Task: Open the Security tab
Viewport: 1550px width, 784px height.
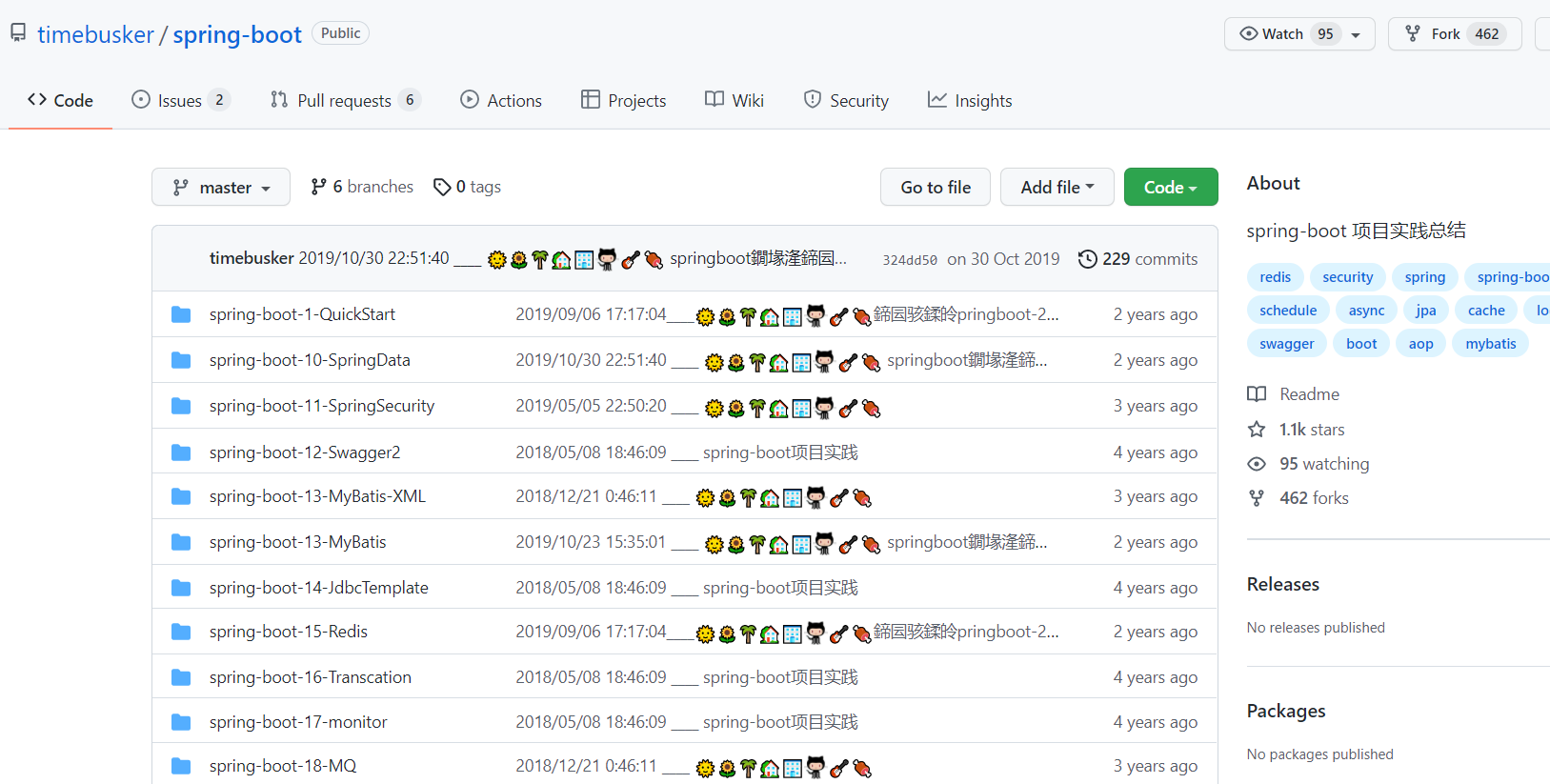Action: coord(846,100)
